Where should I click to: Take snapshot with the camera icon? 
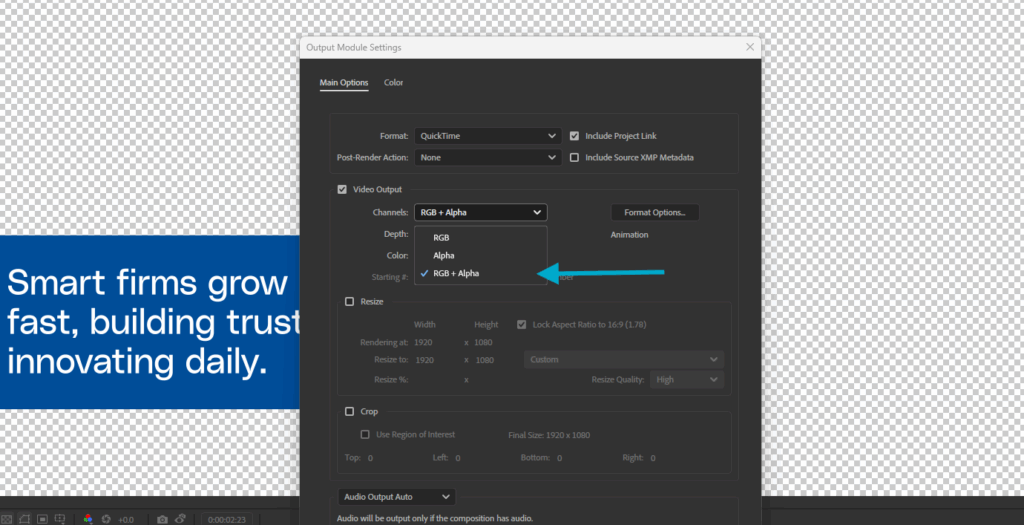pyautogui.click(x=162, y=519)
